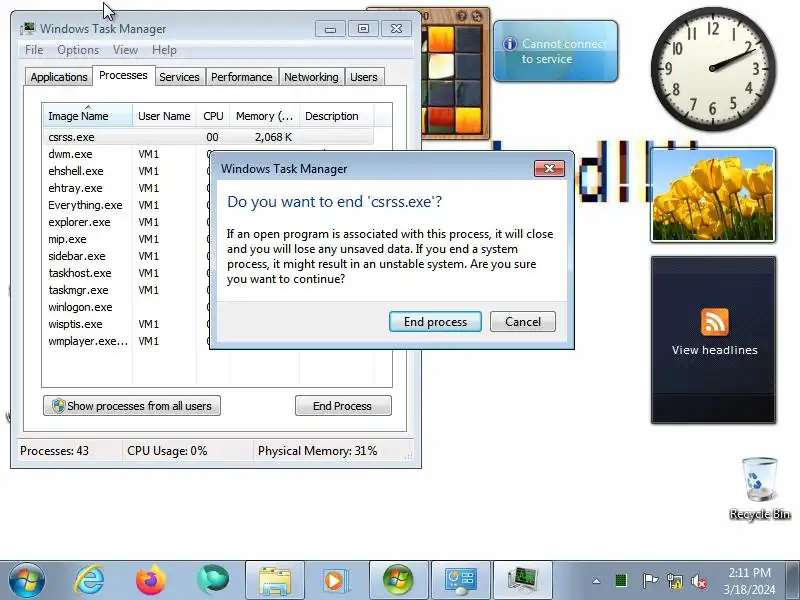Click the green CPU meter tray icon
The width and height of the screenshot is (800, 600).
621,581
